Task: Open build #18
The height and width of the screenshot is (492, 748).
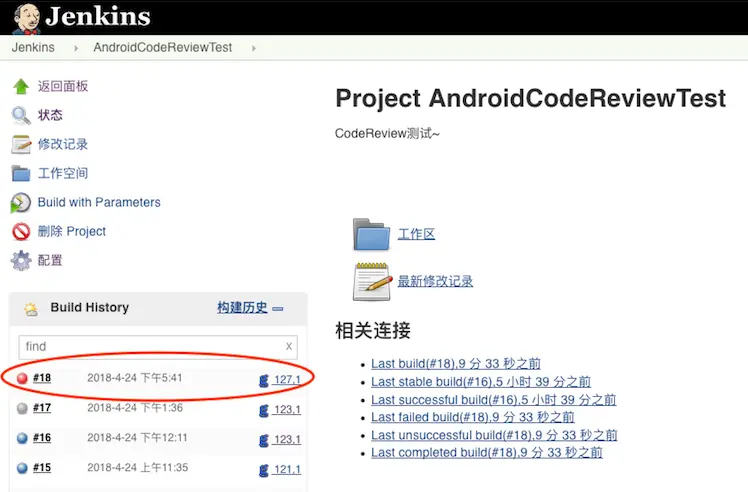Action: (42, 378)
